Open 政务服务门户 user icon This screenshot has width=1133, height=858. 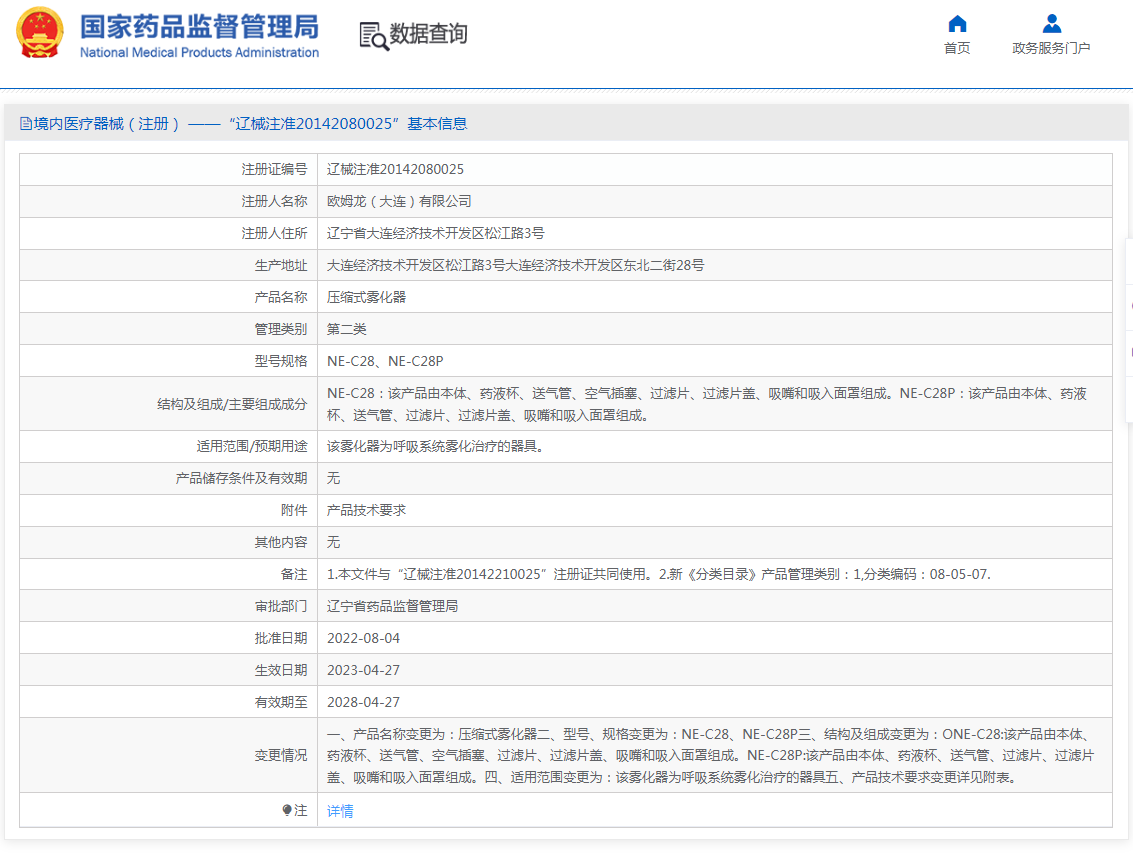(1051, 24)
